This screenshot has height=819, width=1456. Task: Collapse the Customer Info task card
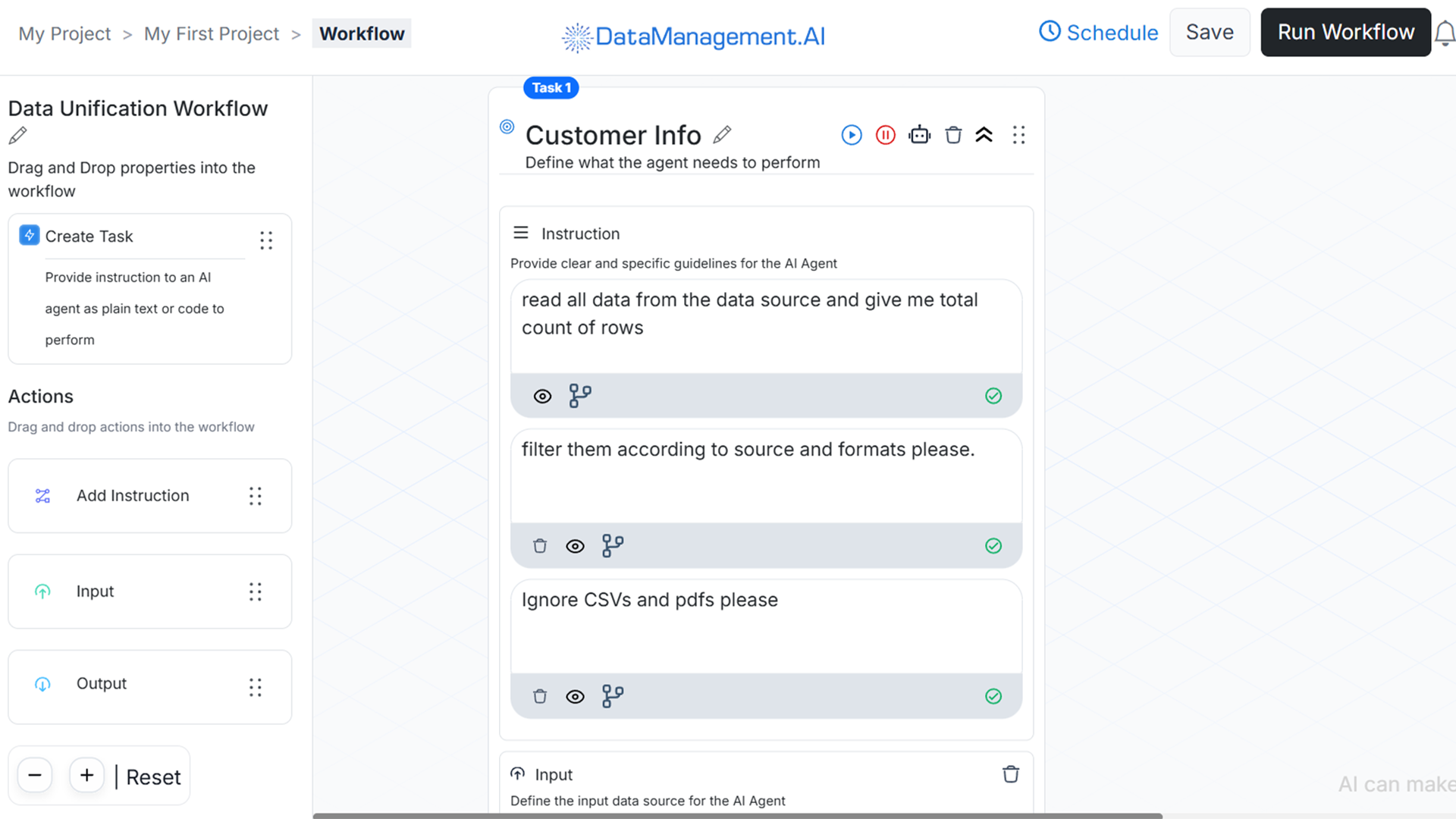[984, 134]
